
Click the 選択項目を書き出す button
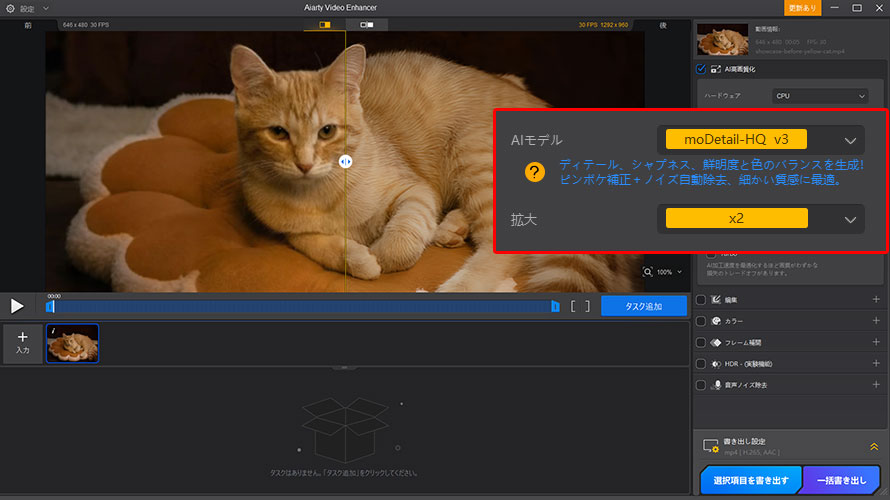pos(750,480)
